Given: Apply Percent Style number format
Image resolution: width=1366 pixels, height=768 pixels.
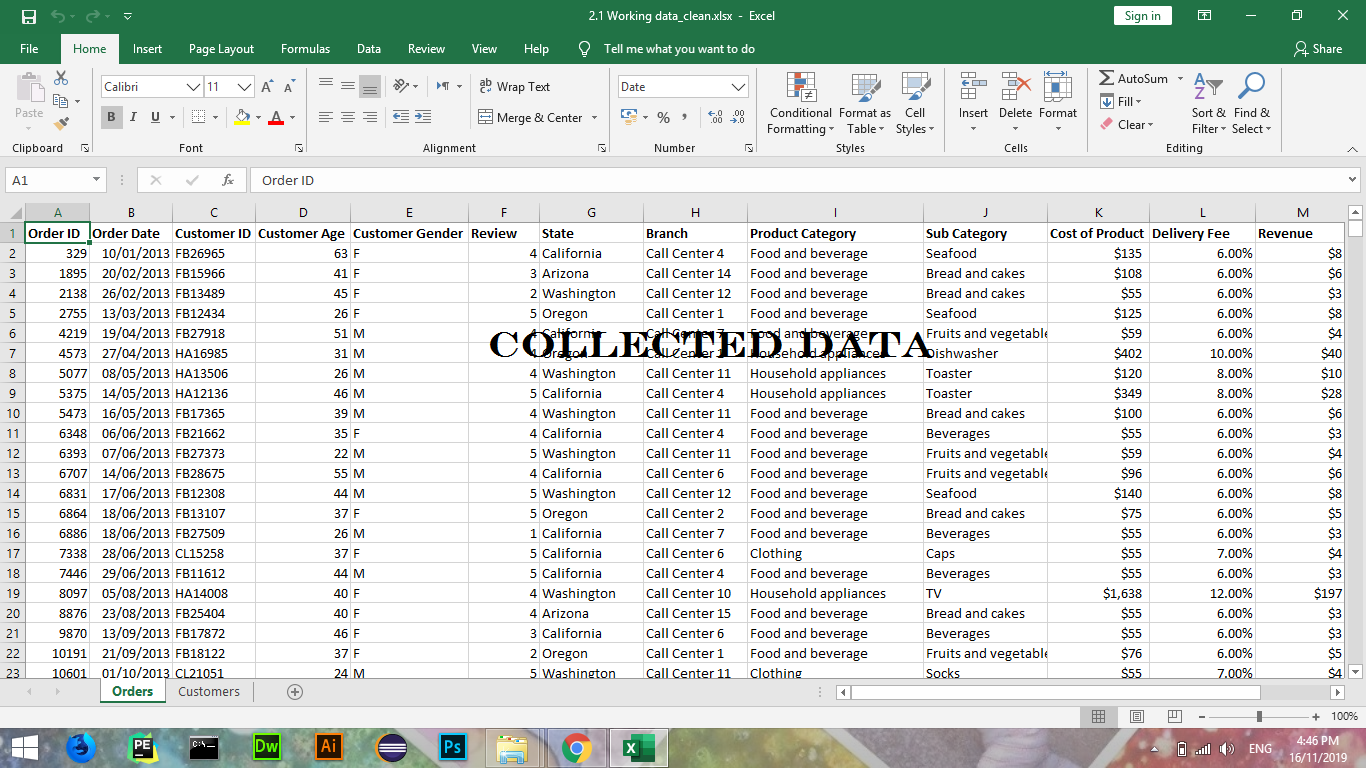Looking at the screenshot, I should tap(663, 117).
